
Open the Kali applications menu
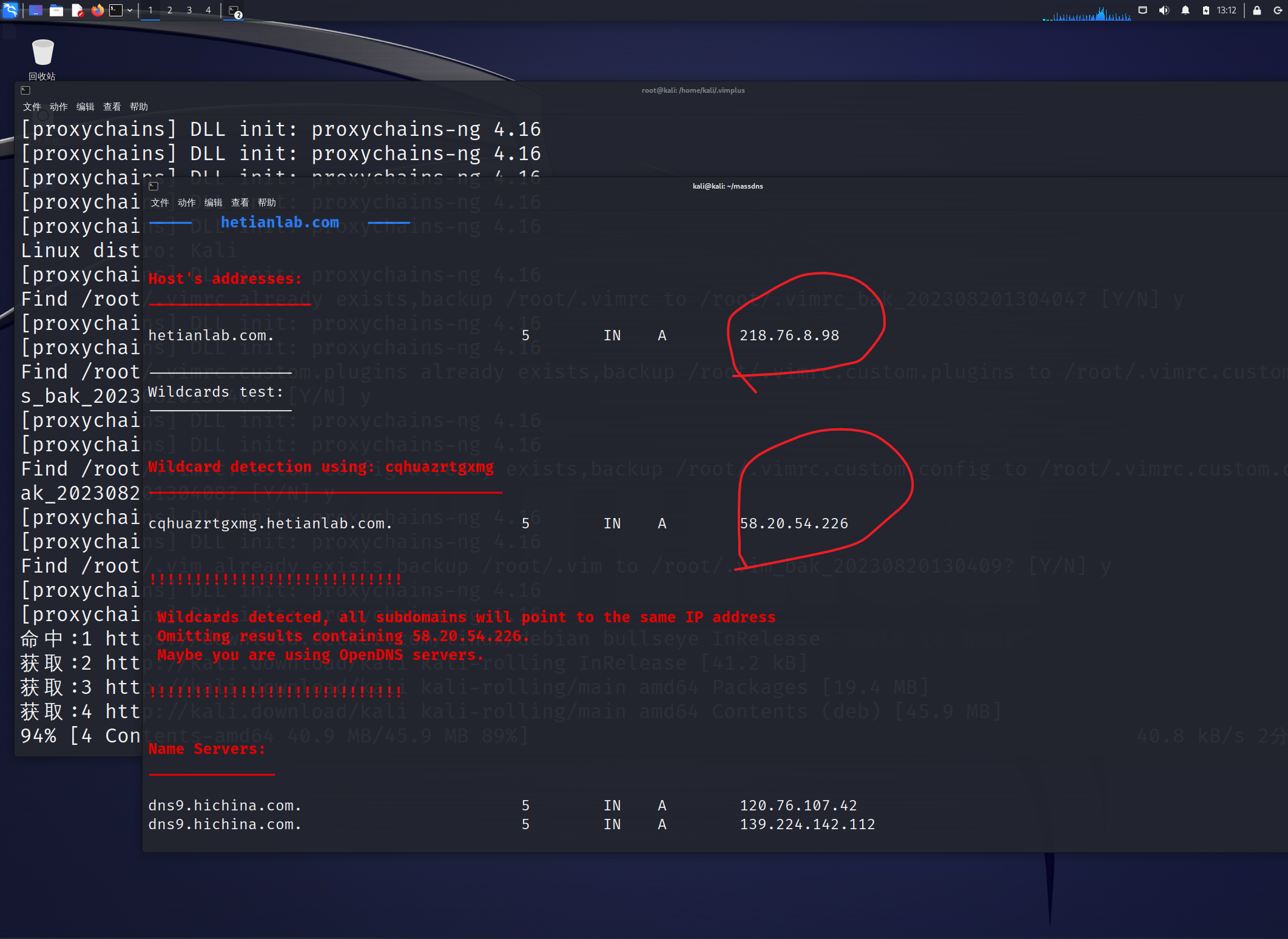coord(10,10)
